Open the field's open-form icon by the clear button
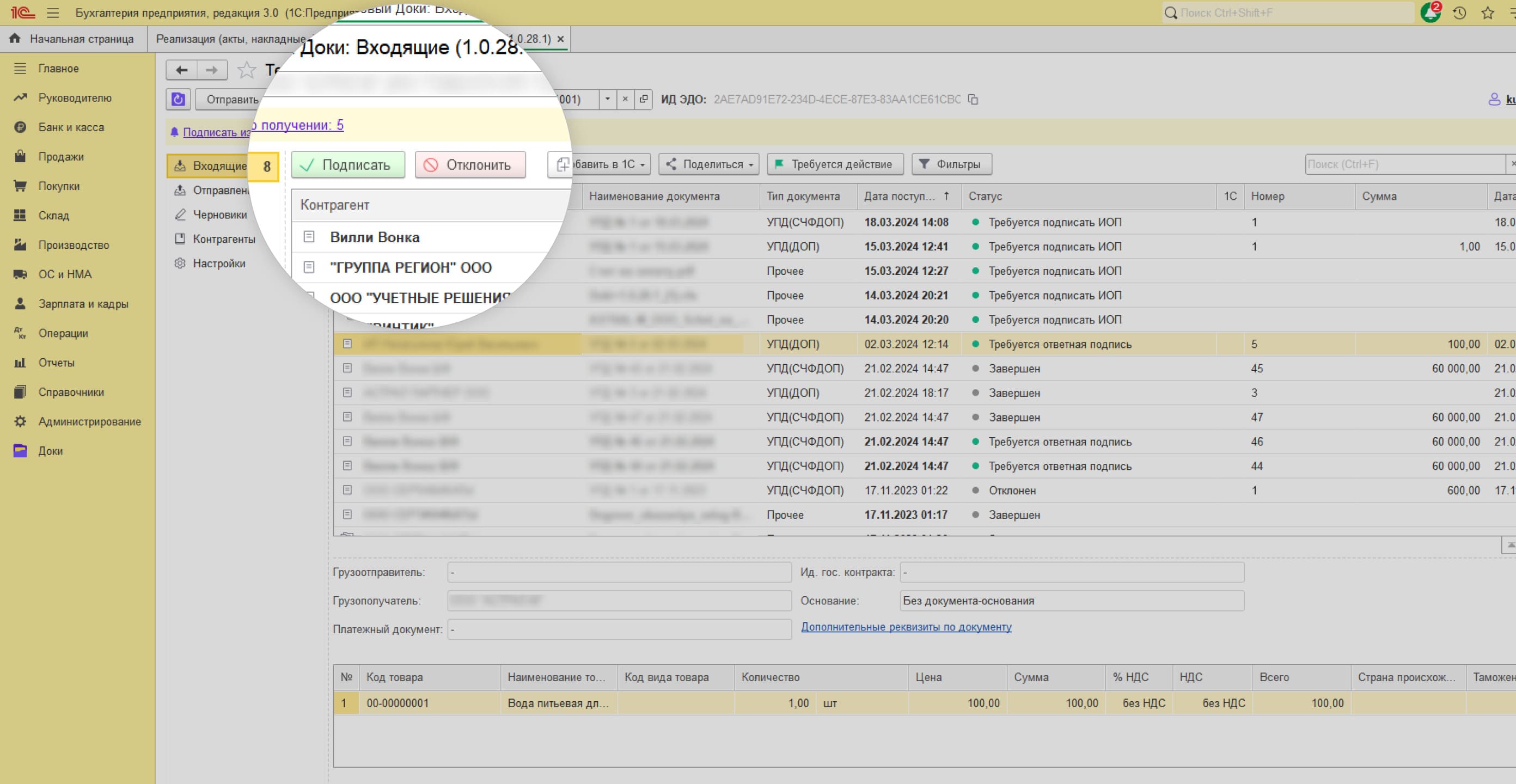This screenshot has height=784, width=1516. pyautogui.click(x=643, y=100)
